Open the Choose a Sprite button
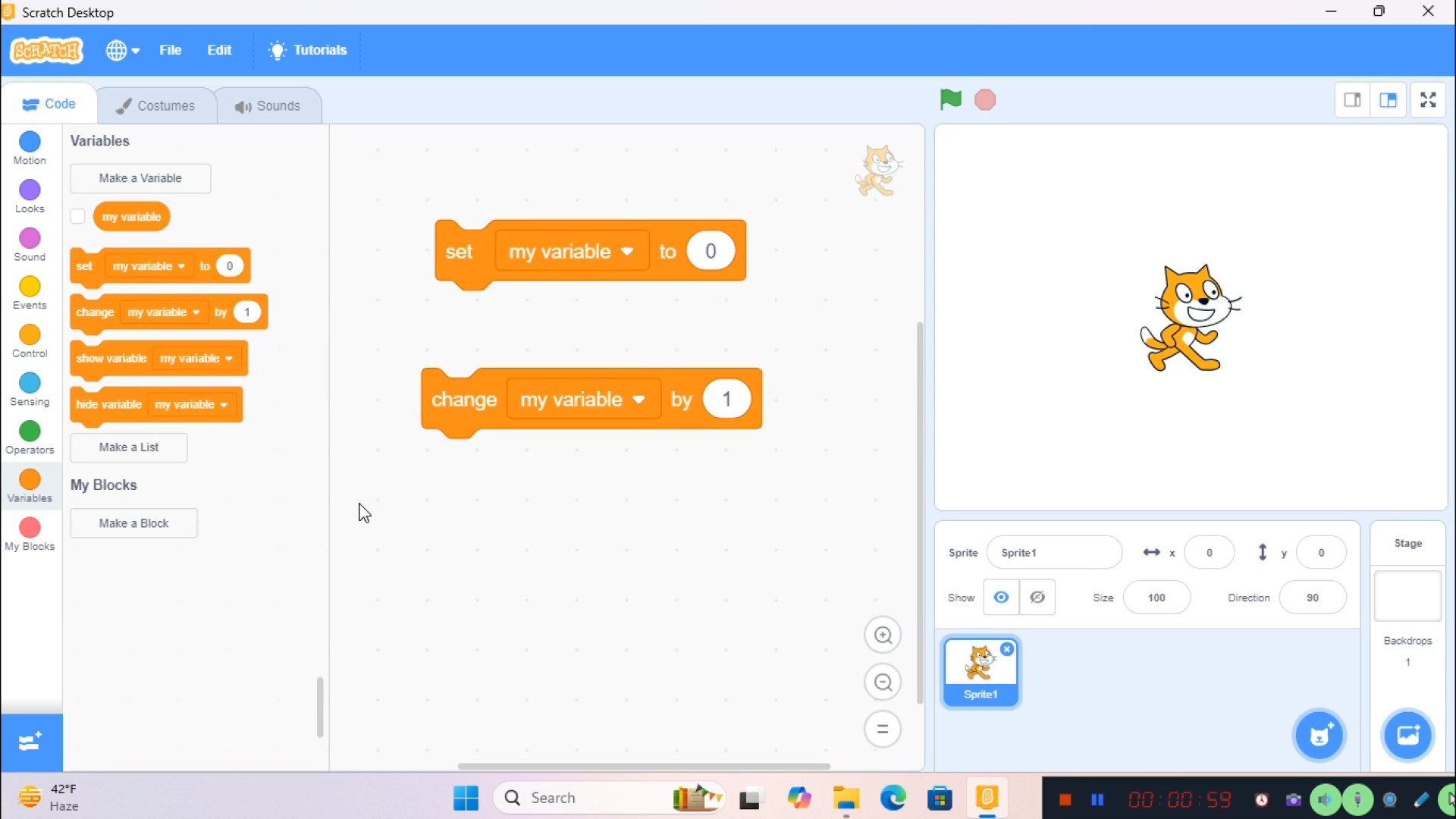The image size is (1456, 819). coord(1319,735)
